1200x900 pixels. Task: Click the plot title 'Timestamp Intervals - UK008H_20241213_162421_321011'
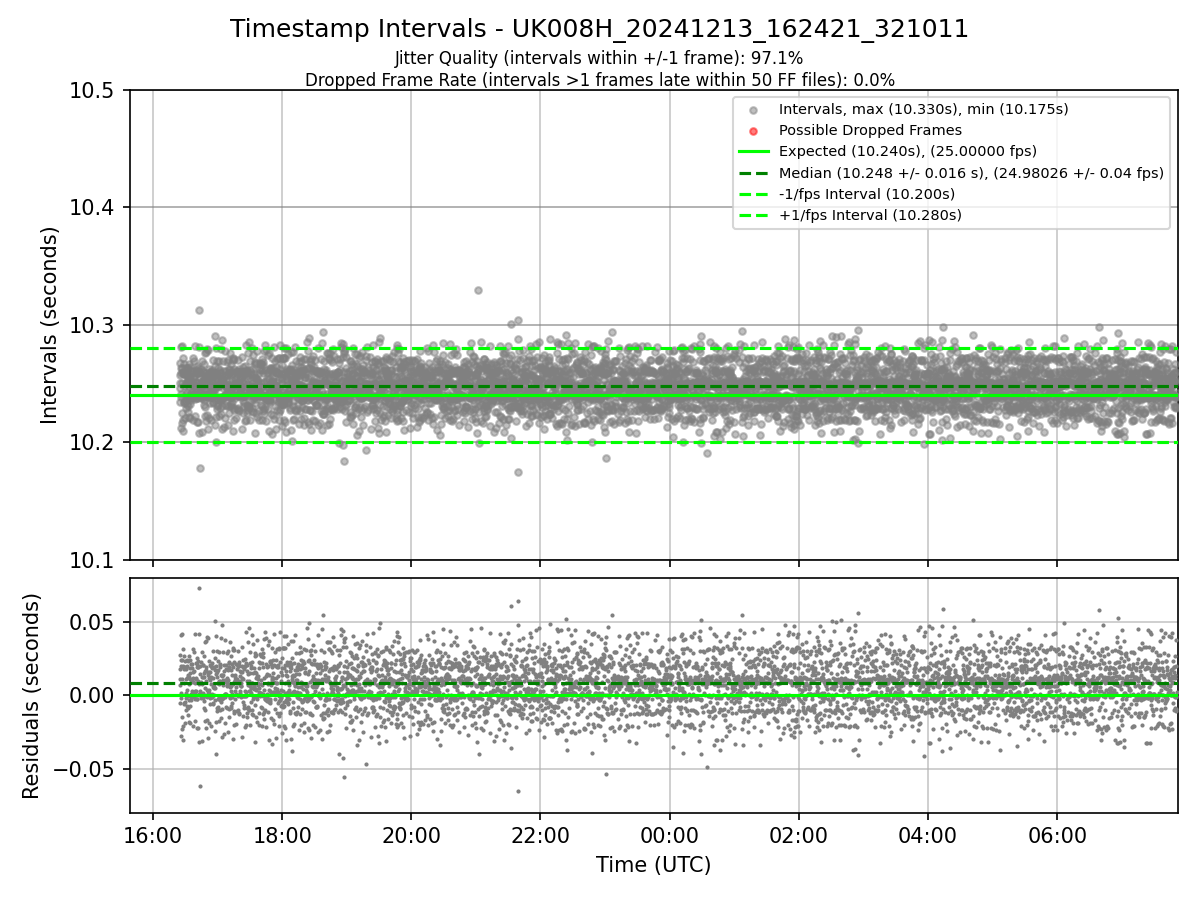click(599, 29)
